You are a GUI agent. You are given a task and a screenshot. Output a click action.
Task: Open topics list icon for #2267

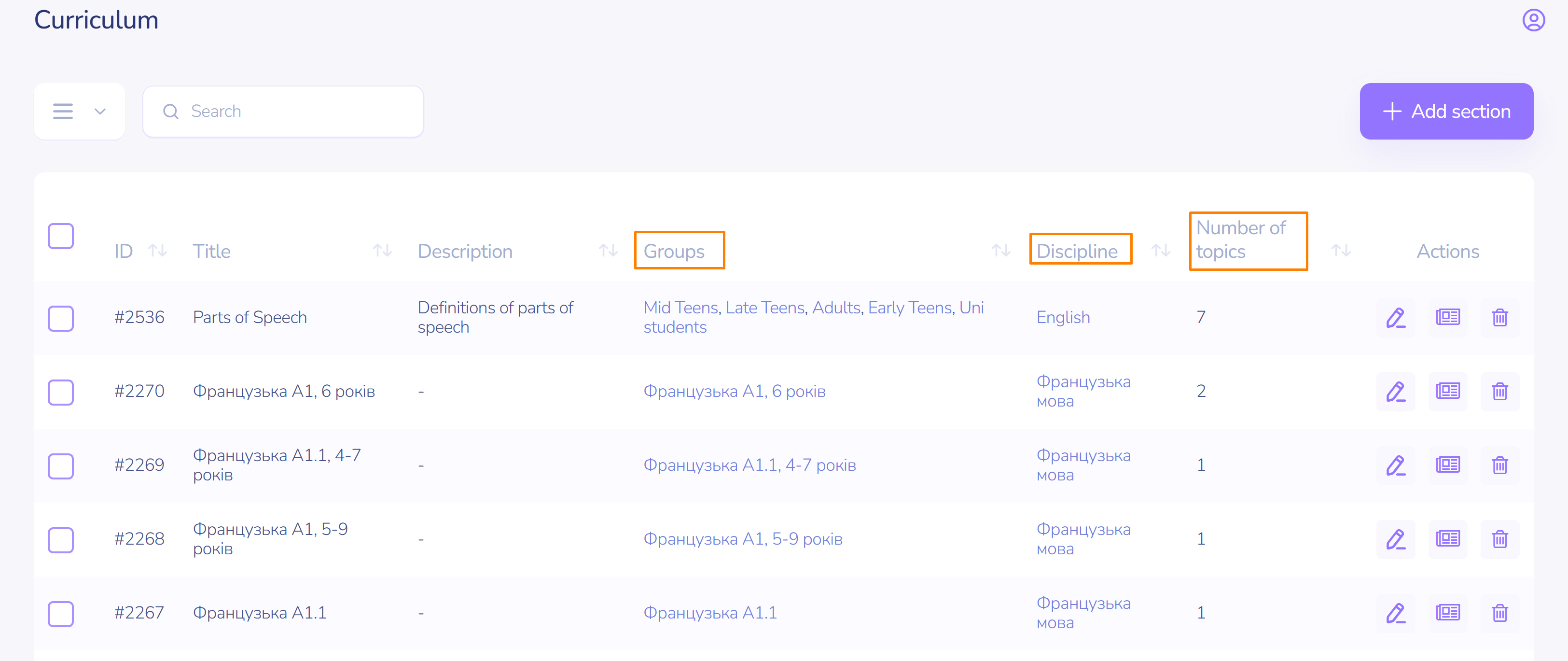point(1447,613)
